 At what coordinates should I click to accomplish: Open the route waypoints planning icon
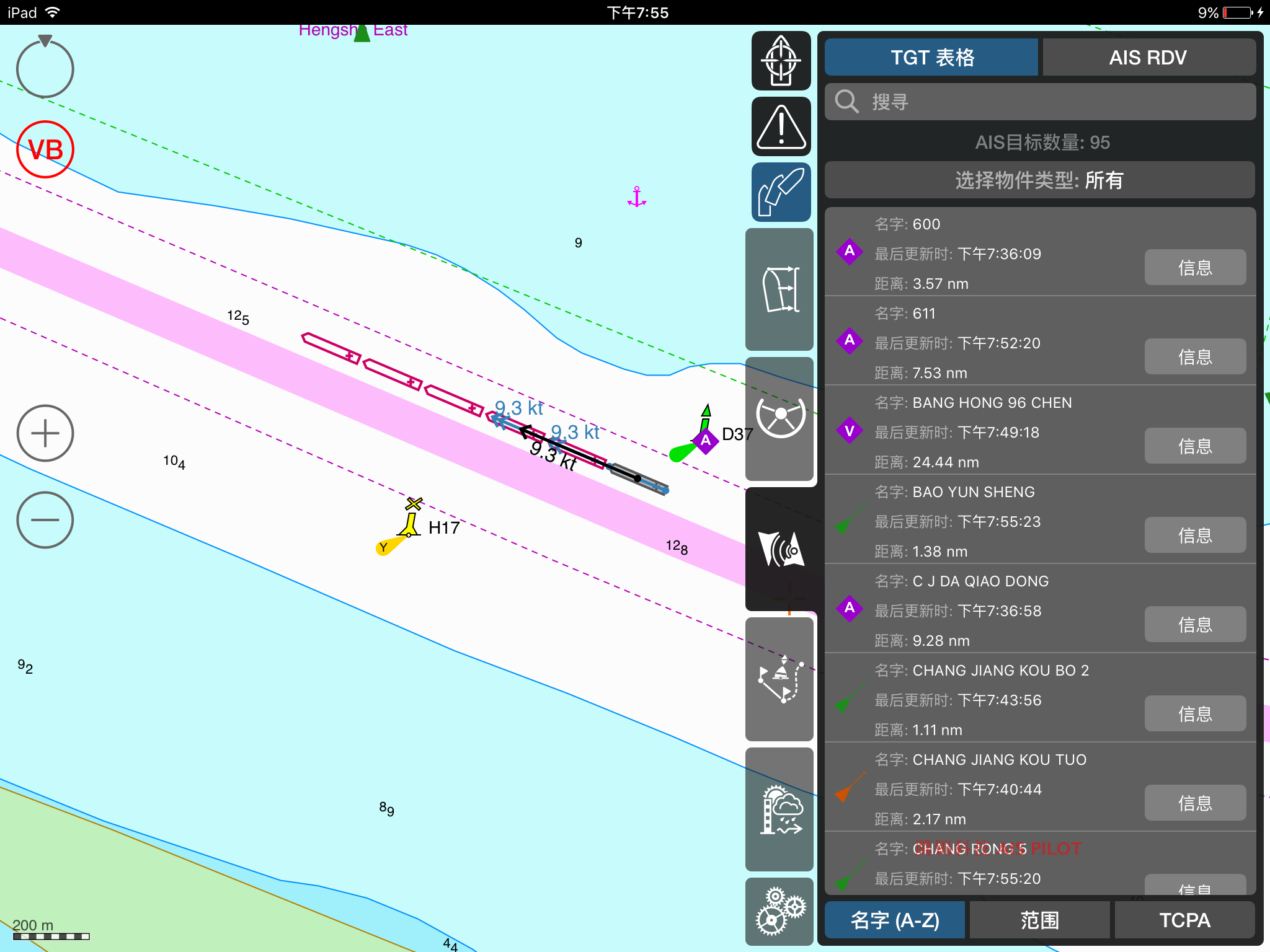tap(780, 679)
